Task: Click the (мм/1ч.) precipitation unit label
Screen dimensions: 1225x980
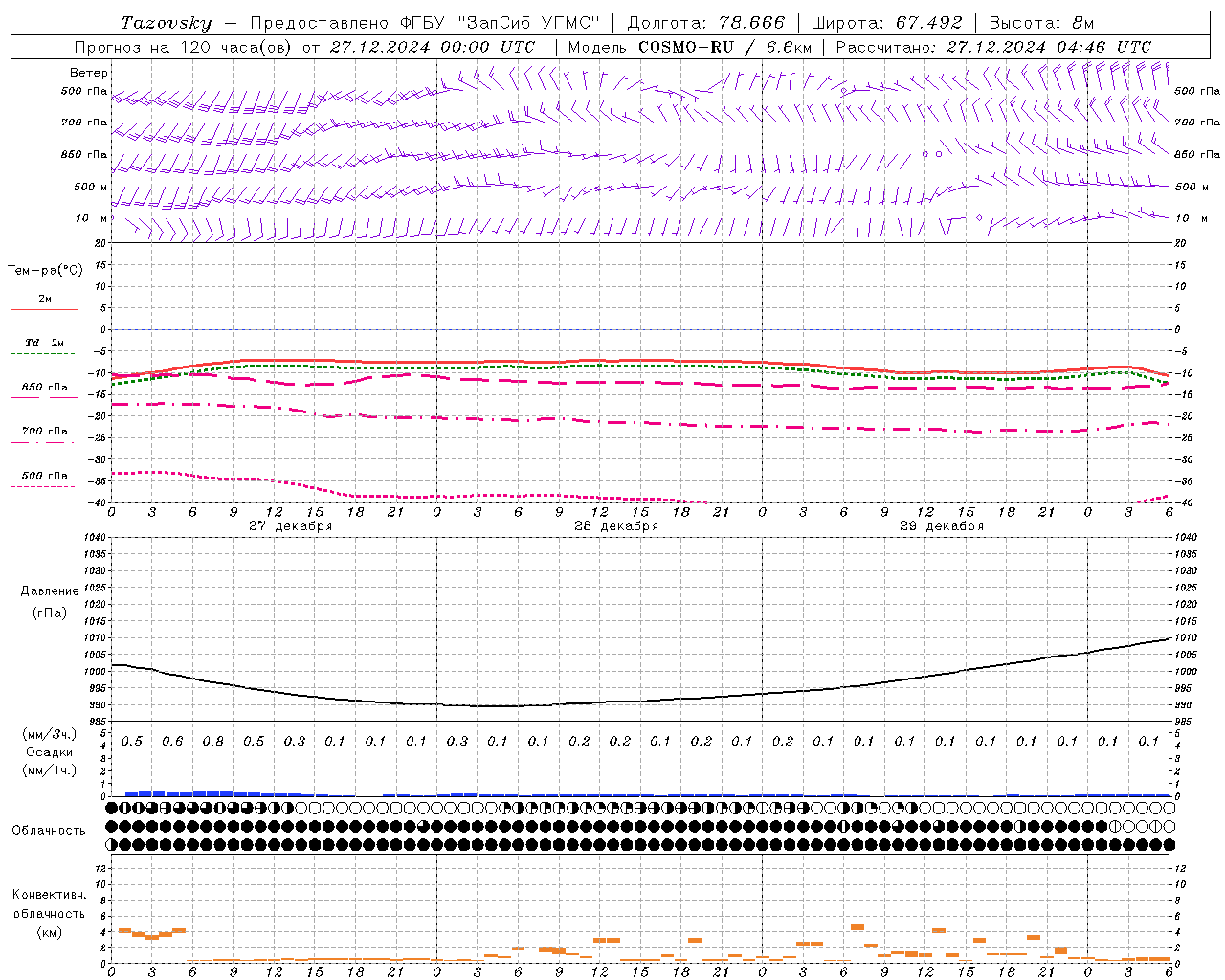Action: 50,770
